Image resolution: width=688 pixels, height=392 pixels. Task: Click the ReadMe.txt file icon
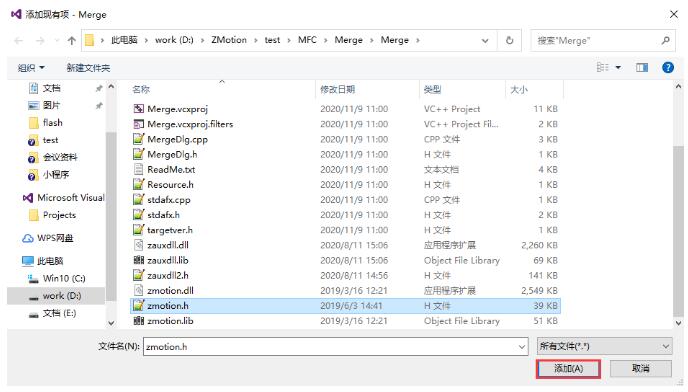pyautogui.click(x=139, y=169)
